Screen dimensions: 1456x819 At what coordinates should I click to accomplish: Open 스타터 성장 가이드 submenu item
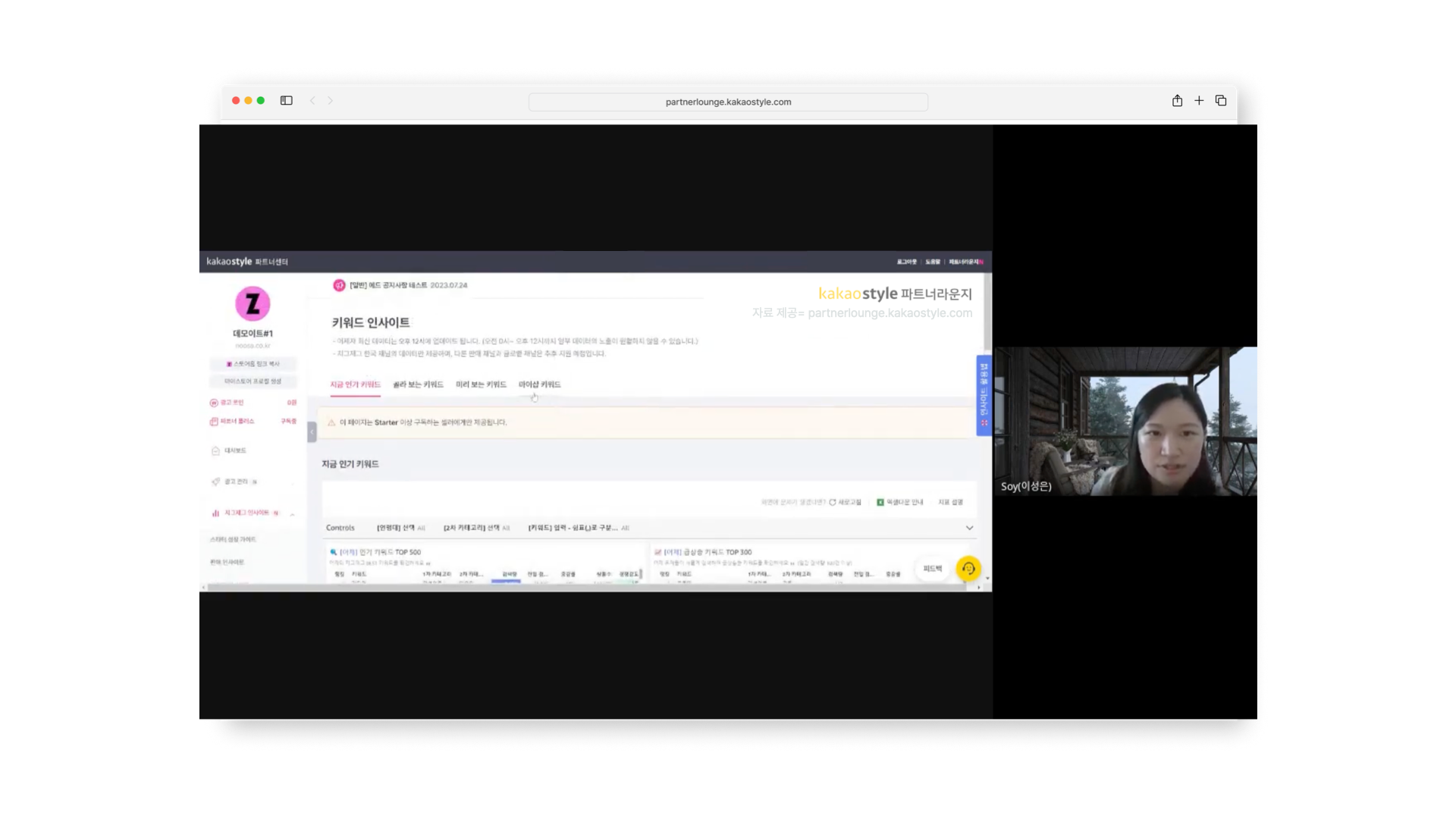click(233, 539)
